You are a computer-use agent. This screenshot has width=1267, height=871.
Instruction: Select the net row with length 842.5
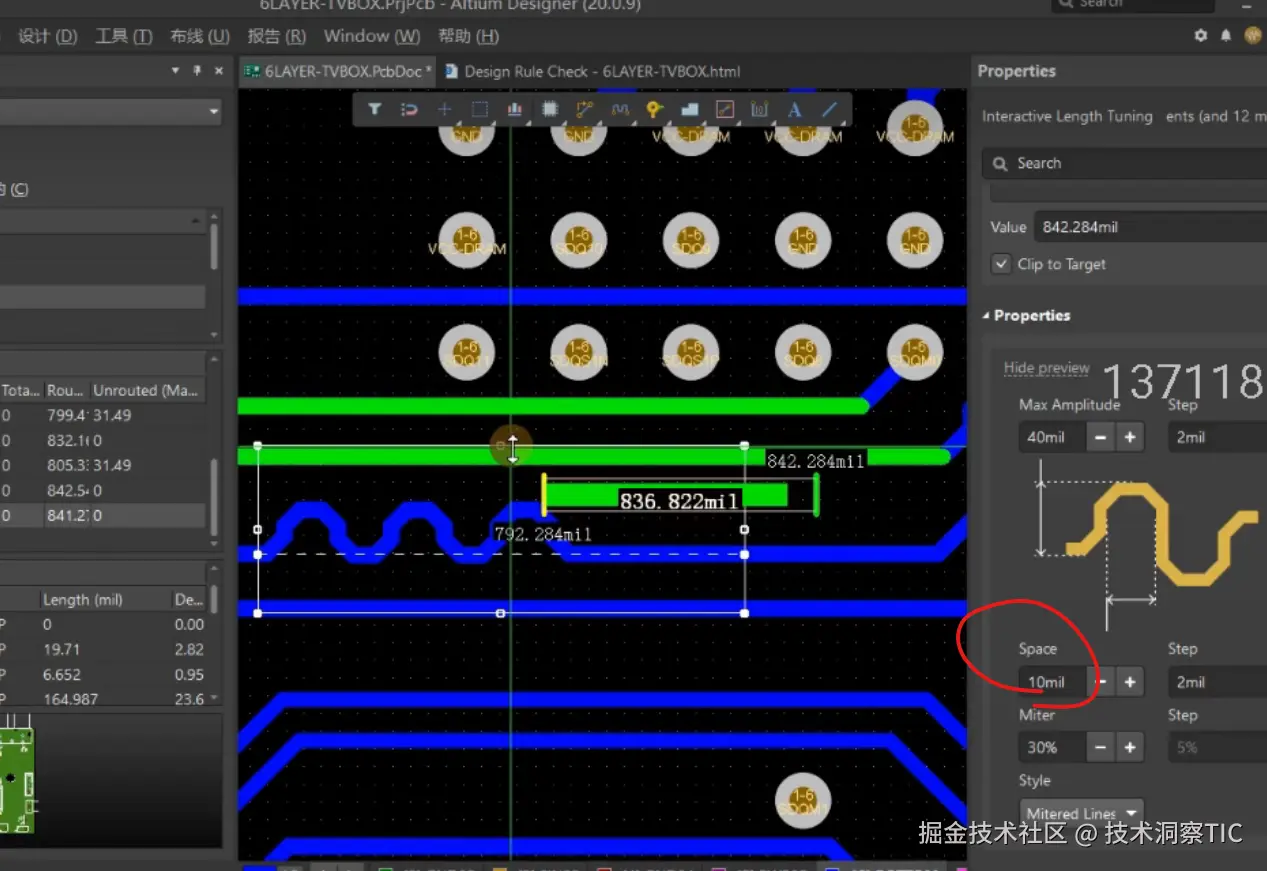pos(102,490)
